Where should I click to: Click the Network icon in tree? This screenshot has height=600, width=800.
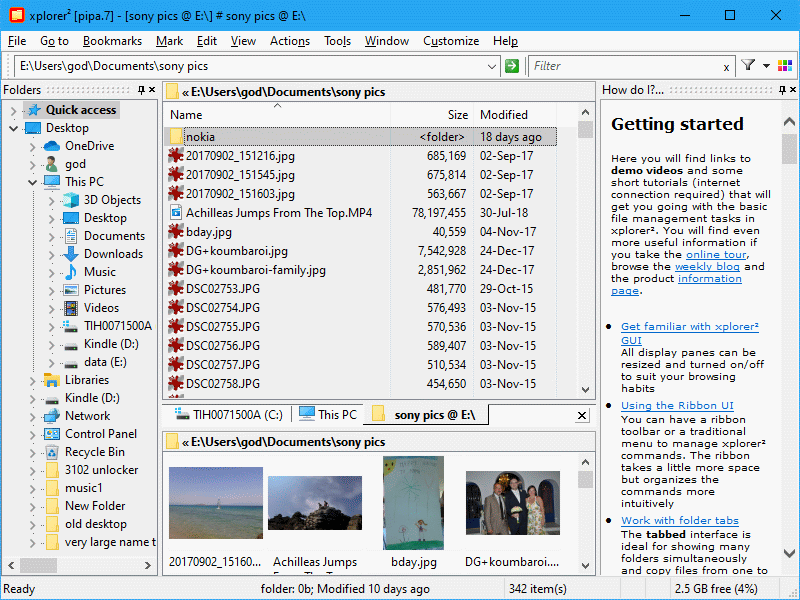52,416
